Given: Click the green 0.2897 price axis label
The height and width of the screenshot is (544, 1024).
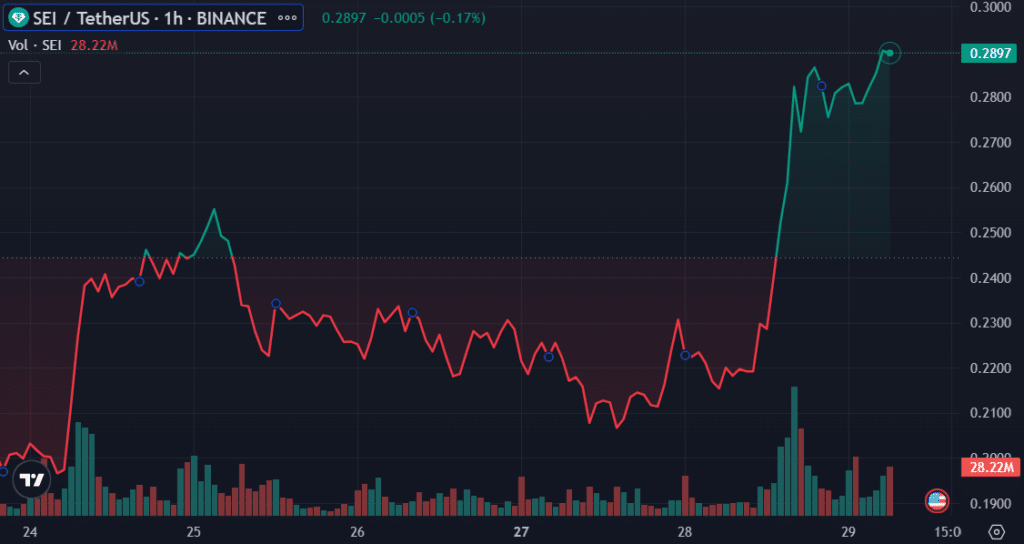Looking at the screenshot, I should click(x=989, y=54).
